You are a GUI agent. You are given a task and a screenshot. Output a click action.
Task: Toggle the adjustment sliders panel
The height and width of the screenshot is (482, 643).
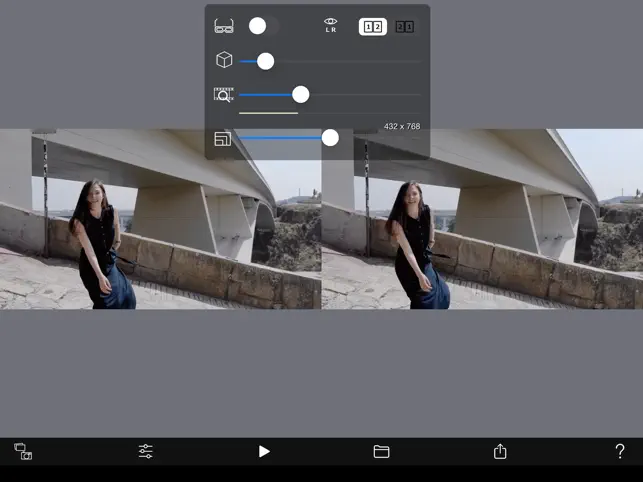[146, 451]
